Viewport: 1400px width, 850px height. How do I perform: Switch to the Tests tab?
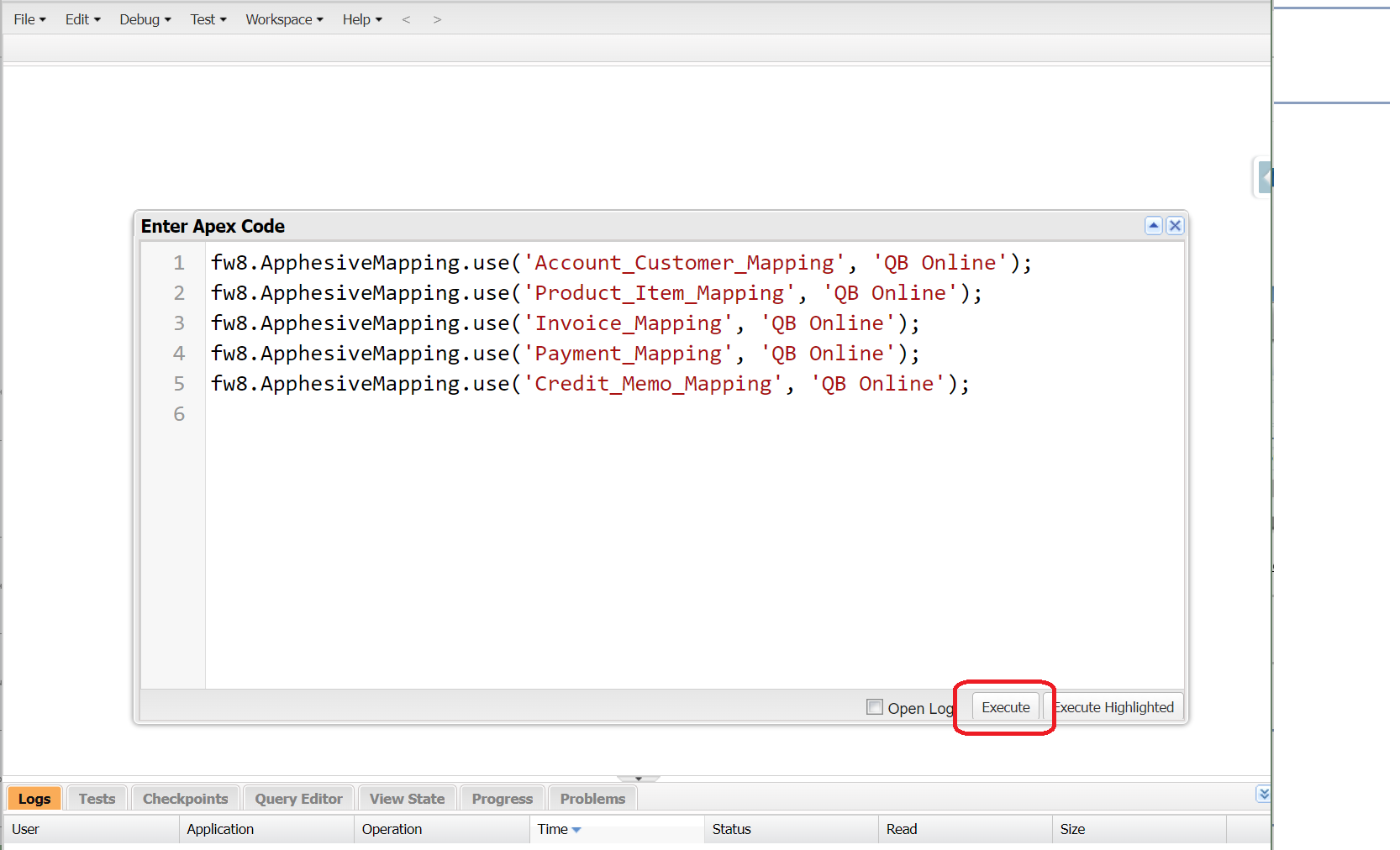pyautogui.click(x=97, y=799)
